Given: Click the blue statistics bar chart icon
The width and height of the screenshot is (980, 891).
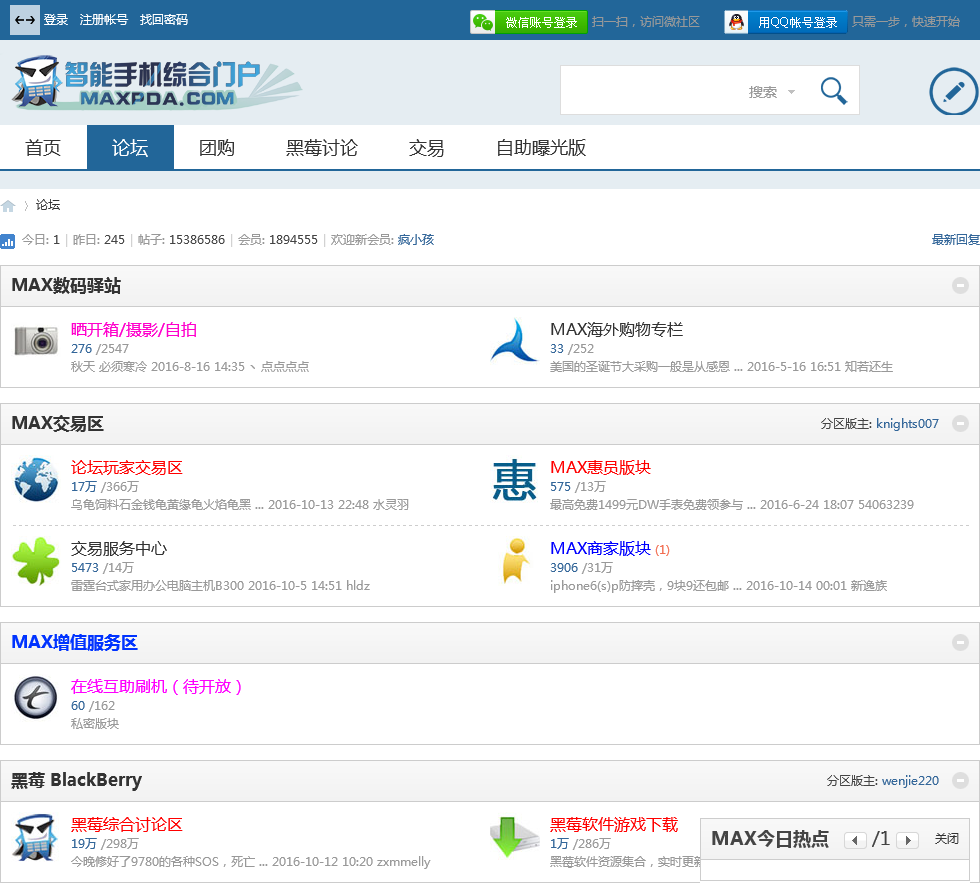Looking at the screenshot, I should 8,241.
